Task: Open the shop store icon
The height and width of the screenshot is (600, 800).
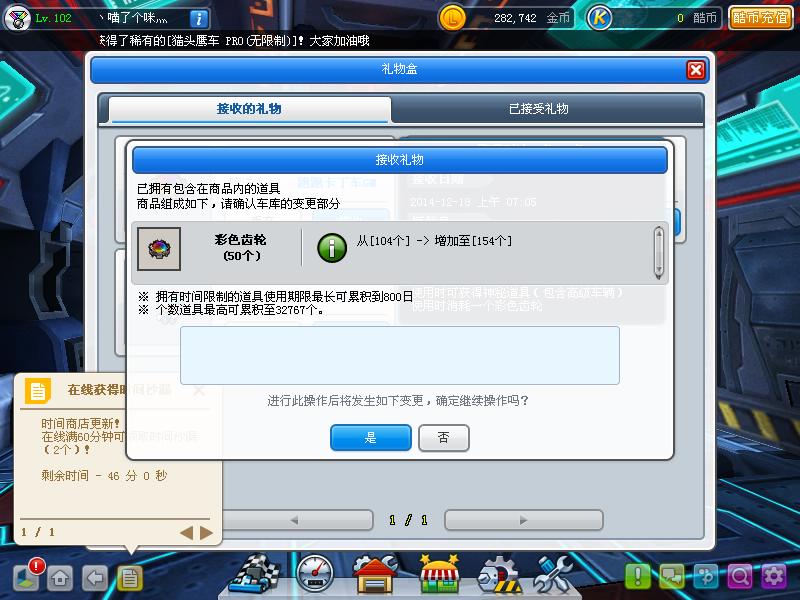Action: pos(439,574)
